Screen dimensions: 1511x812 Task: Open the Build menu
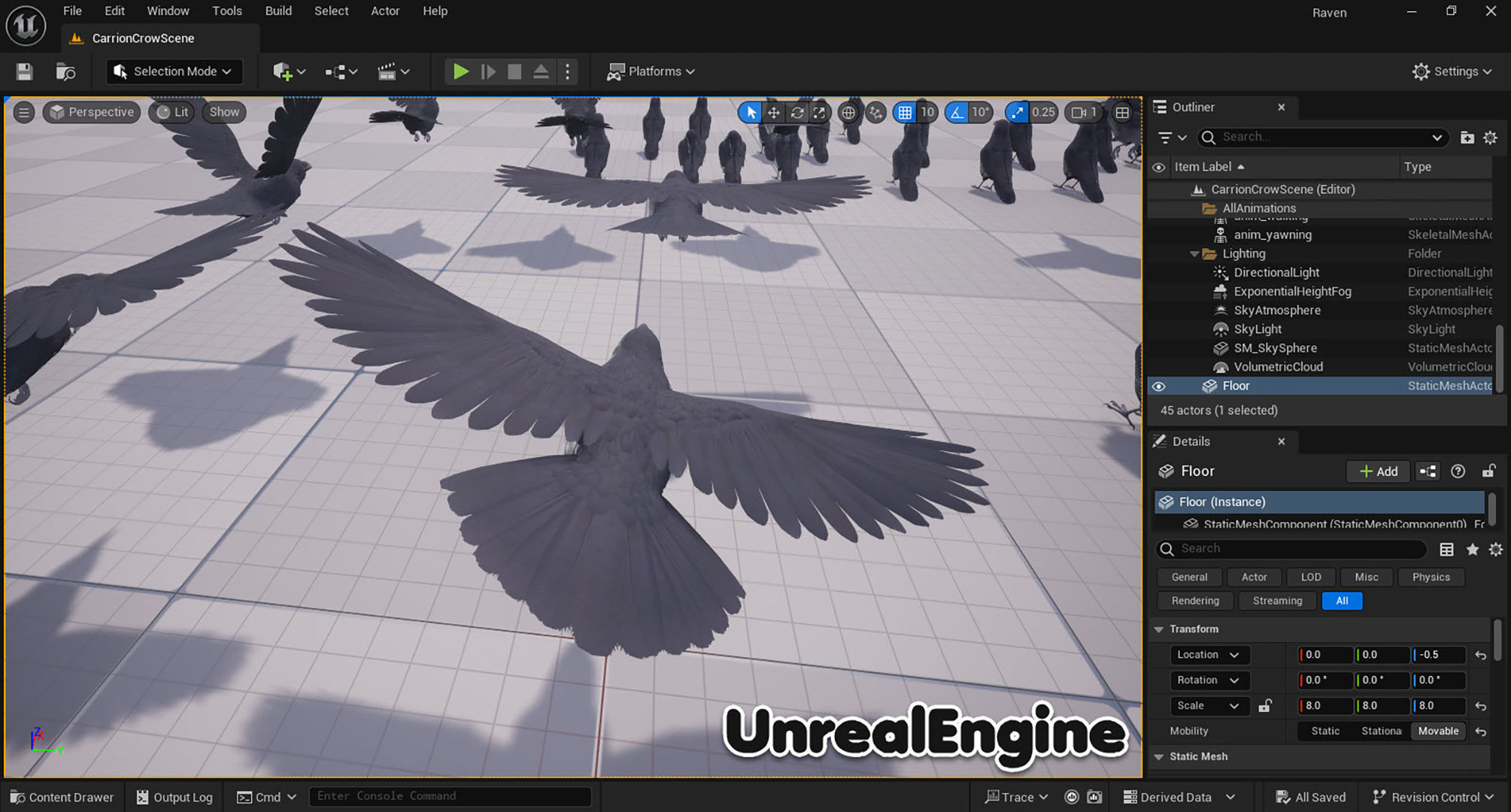[x=278, y=11]
